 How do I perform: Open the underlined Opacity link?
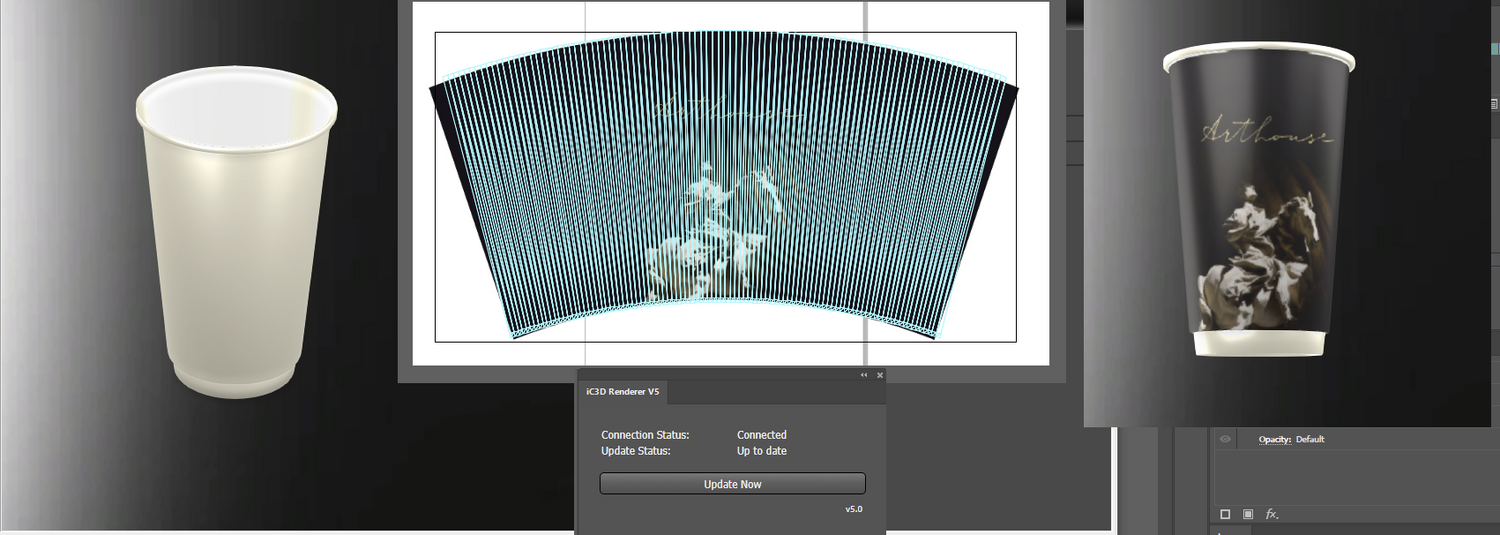point(1273,439)
